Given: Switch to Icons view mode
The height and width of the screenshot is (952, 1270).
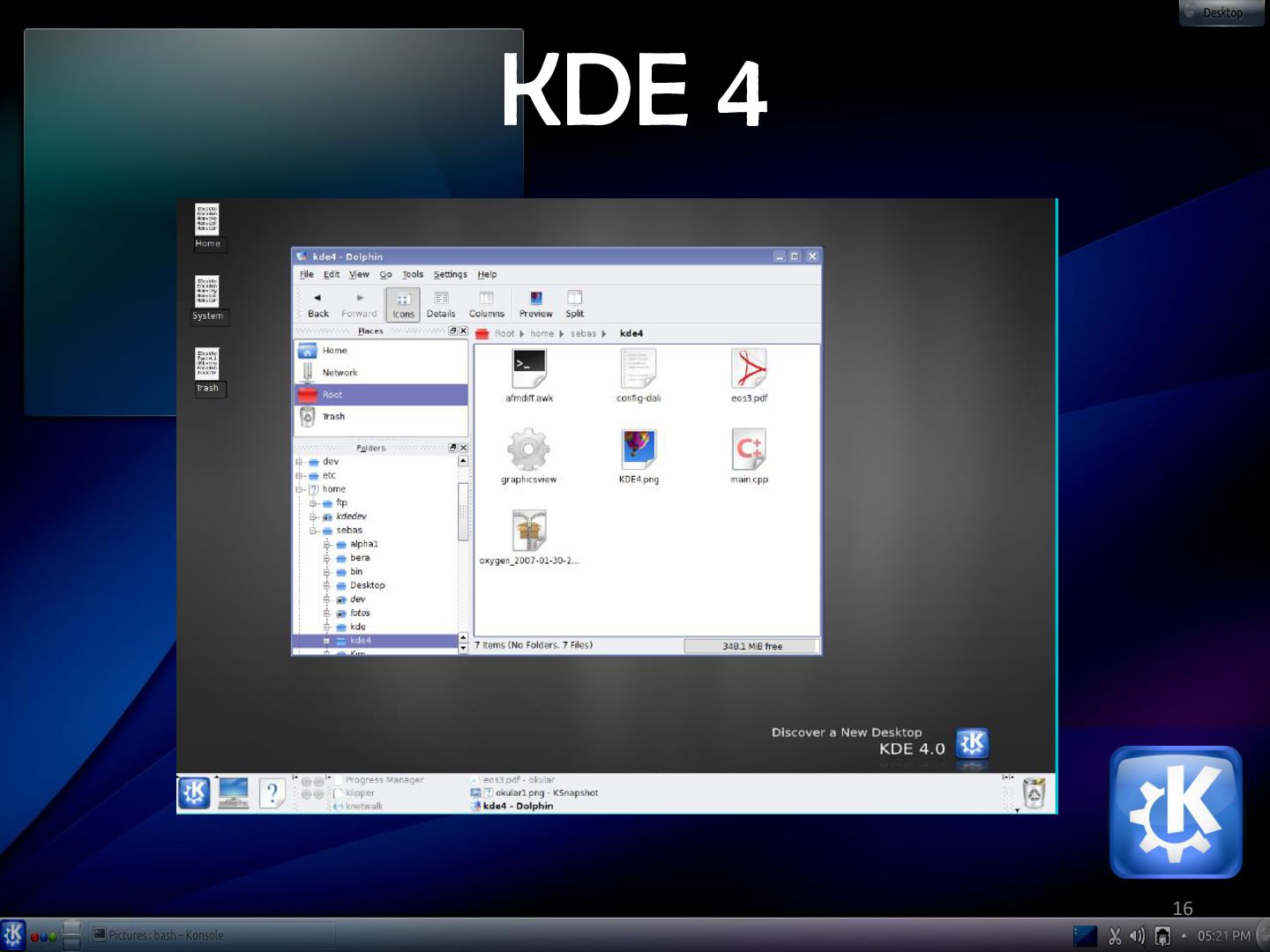Looking at the screenshot, I should (403, 304).
